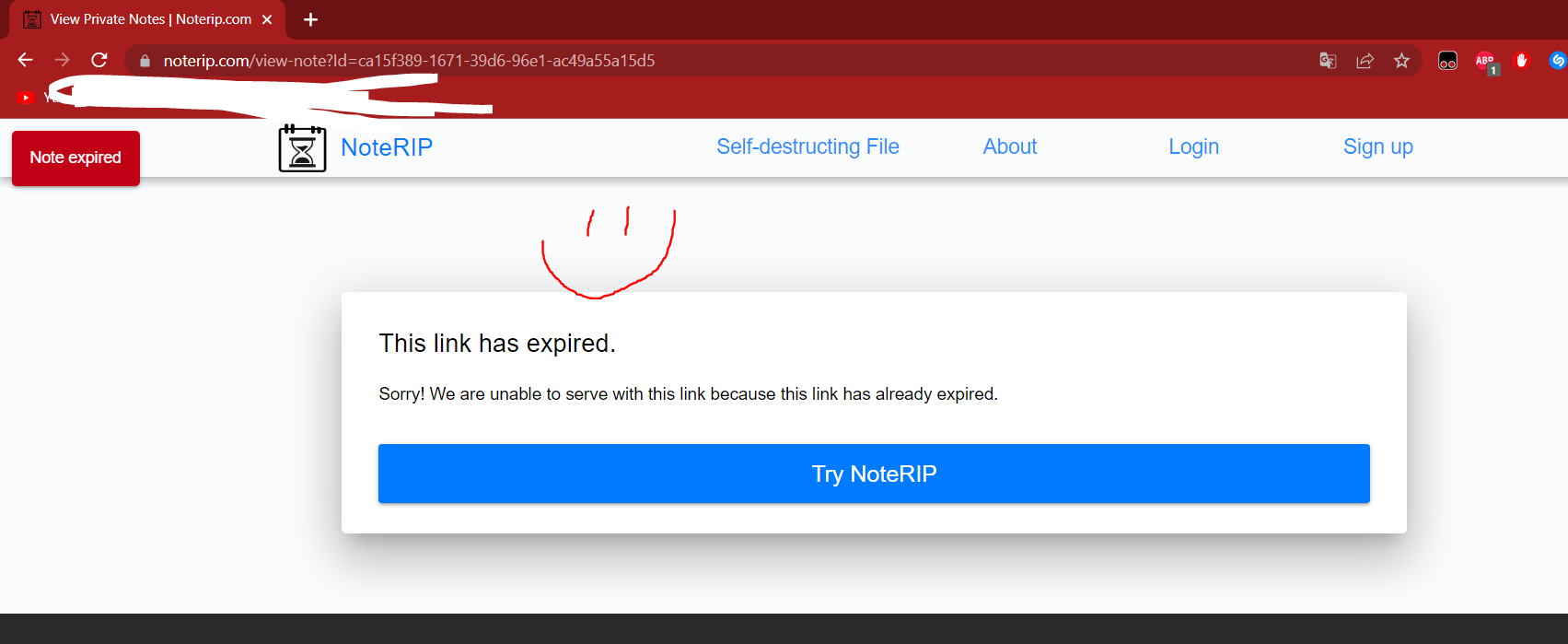
Task: Share this page icon
Action: 1365,61
